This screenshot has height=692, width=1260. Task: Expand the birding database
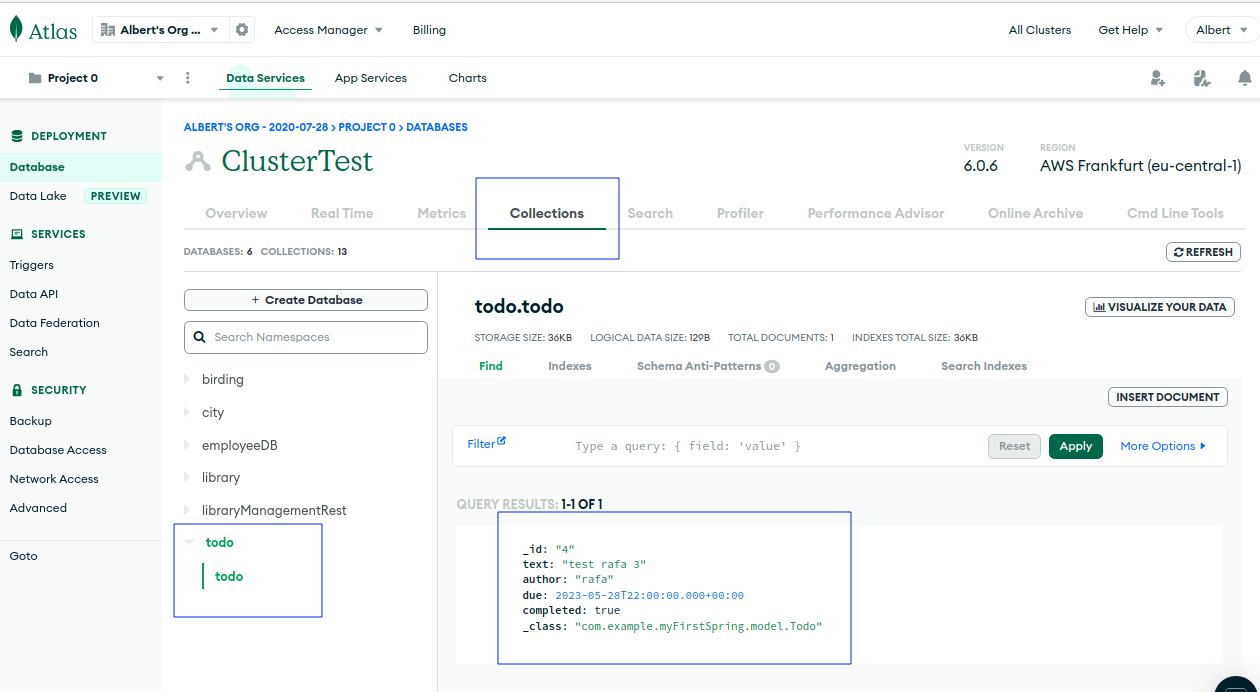(187, 379)
